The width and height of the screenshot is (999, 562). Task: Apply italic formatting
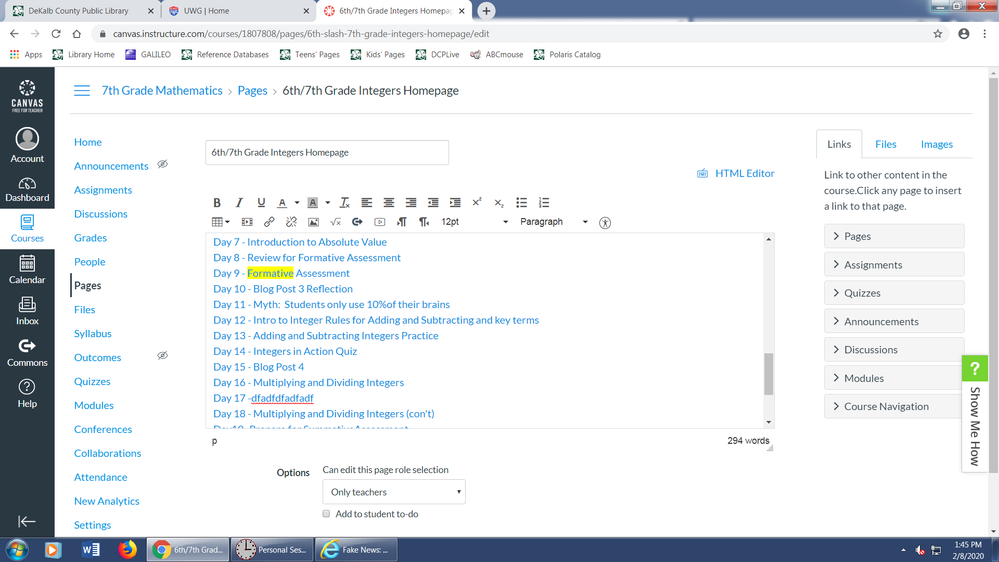pyautogui.click(x=239, y=203)
